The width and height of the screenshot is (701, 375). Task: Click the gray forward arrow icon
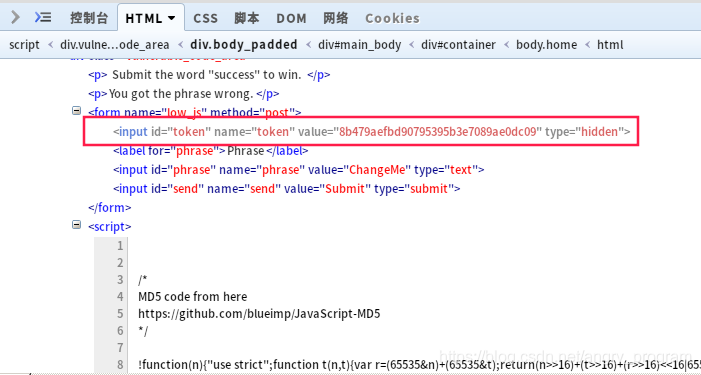pyautogui.click(x=16, y=17)
